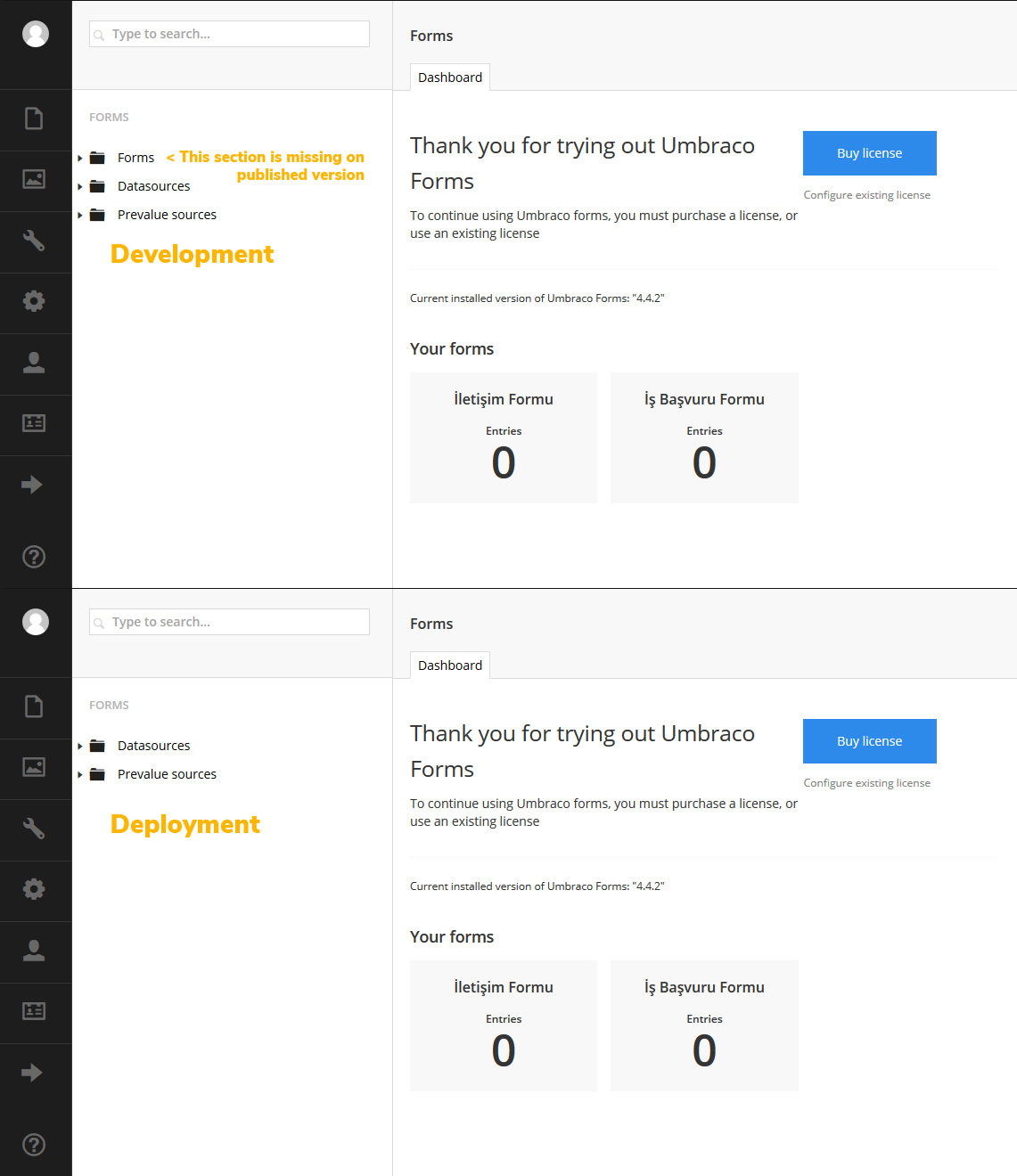
Task: Open the Content section icon in Development sidebar
Action: pos(34,118)
